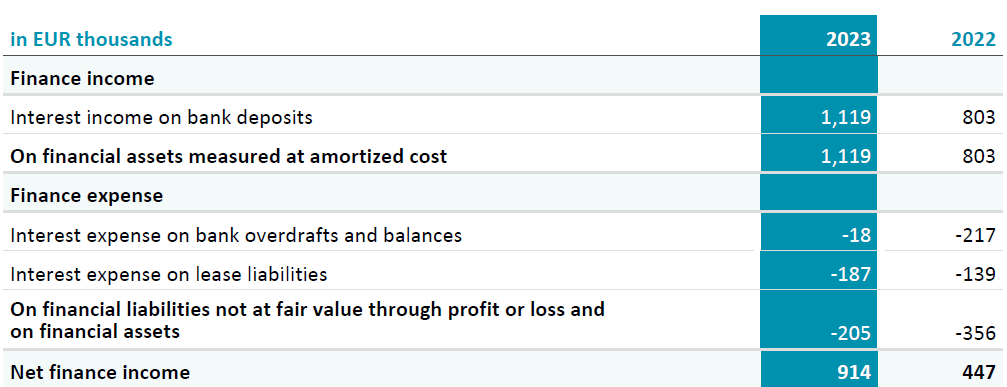Viewport: 1007px width, 387px height.
Task: Select 'On financial assets measured at amortized cost'
Action: [x=229, y=157]
